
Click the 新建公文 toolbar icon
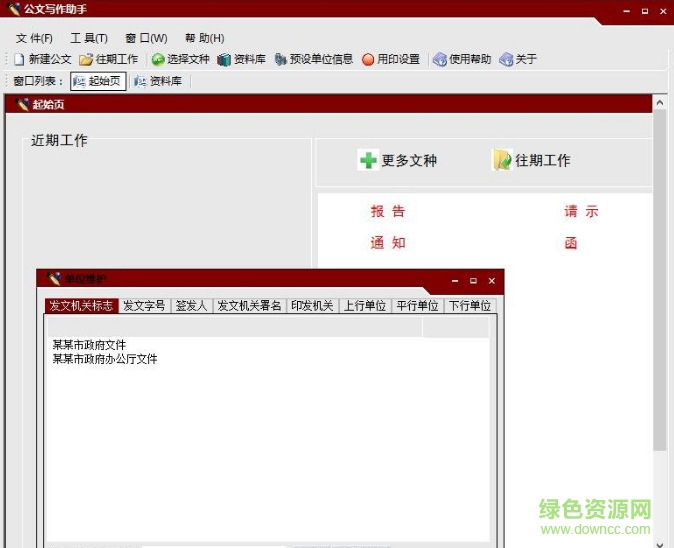click(19, 60)
